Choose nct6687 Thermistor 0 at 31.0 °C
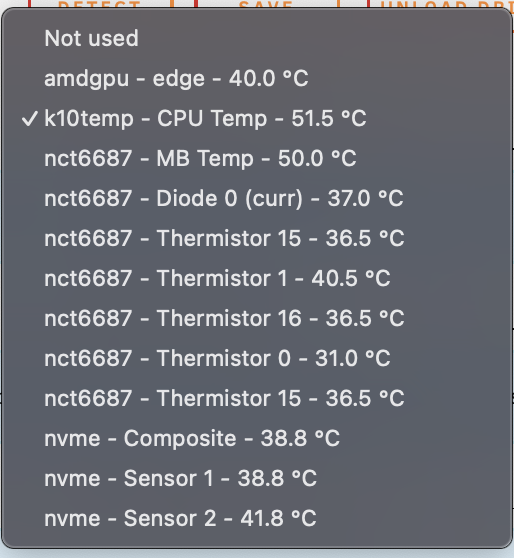This screenshot has height=558, width=514. tap(256, 358)
